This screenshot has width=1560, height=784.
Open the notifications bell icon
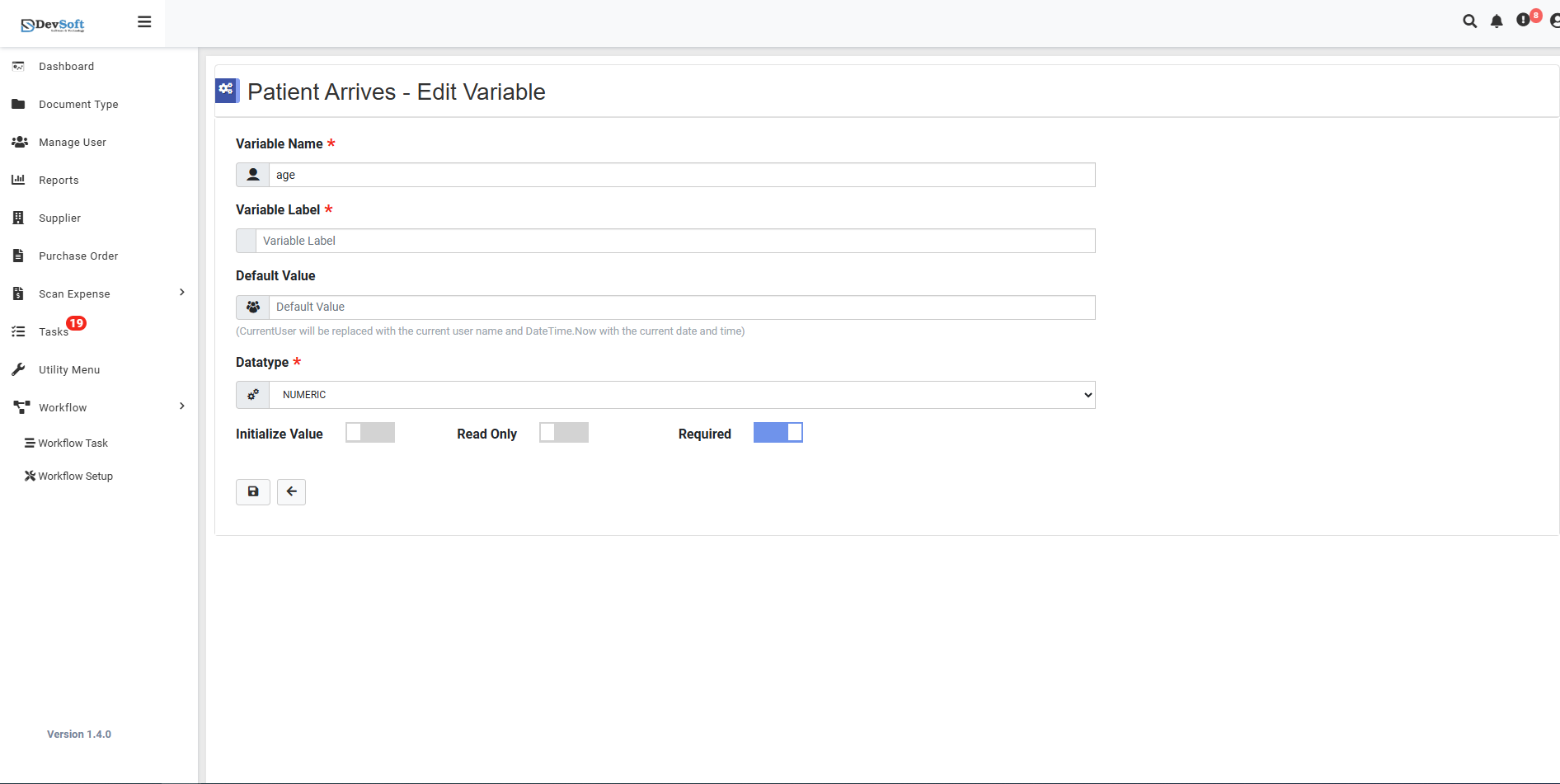tap(1497, 21)
